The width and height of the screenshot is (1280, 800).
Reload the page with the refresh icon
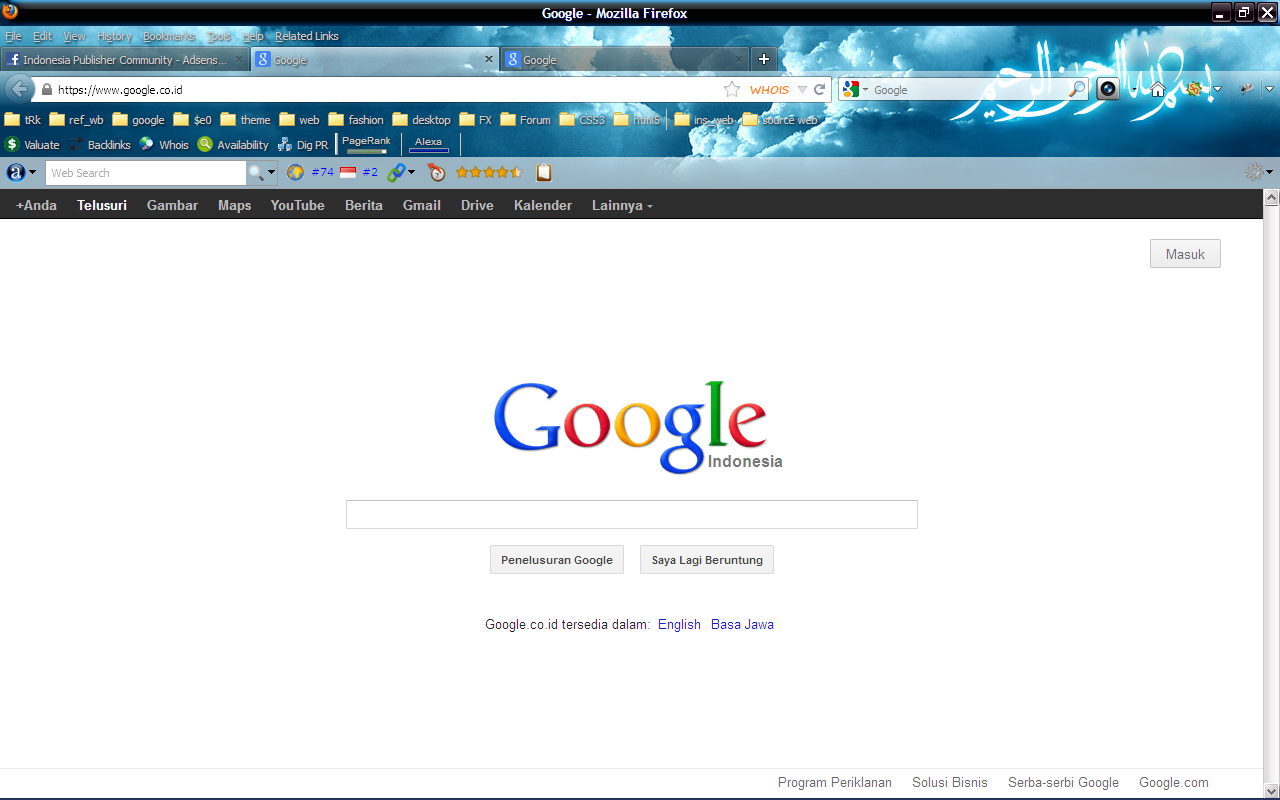pos(820,89)
